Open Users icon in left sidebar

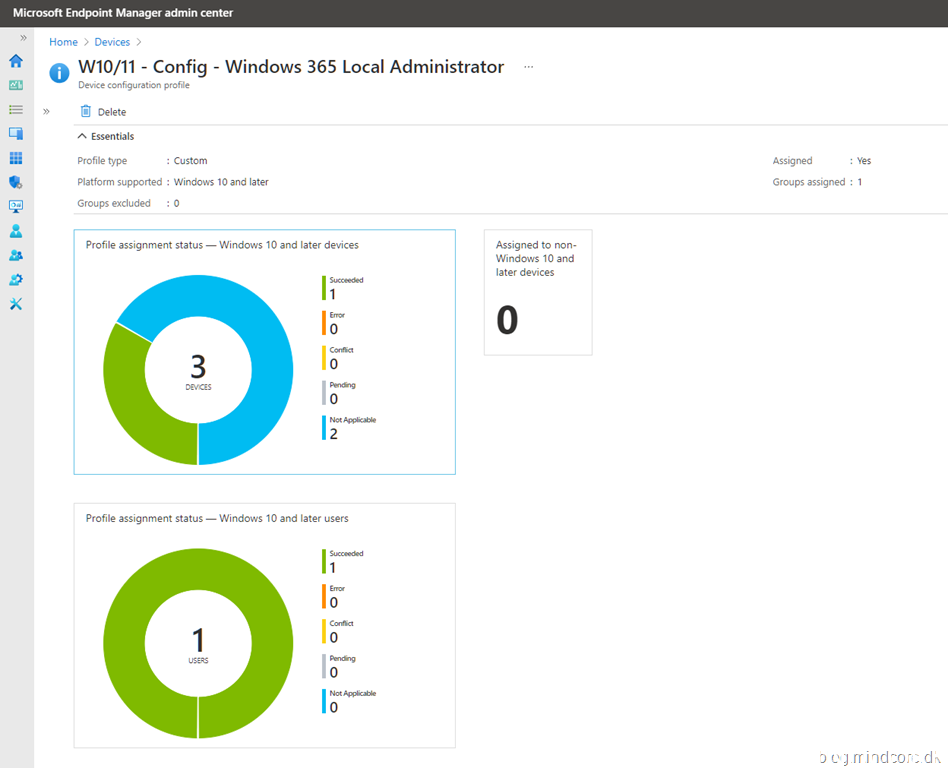[16, 231]
